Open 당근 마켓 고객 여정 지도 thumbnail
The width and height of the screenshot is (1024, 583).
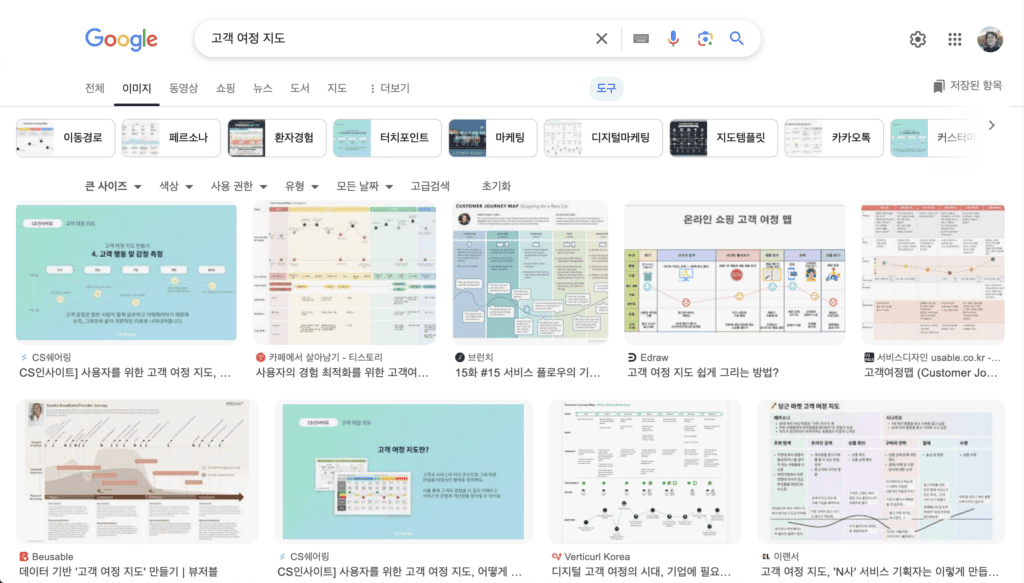pyautogui.click(x=881, y=471)
